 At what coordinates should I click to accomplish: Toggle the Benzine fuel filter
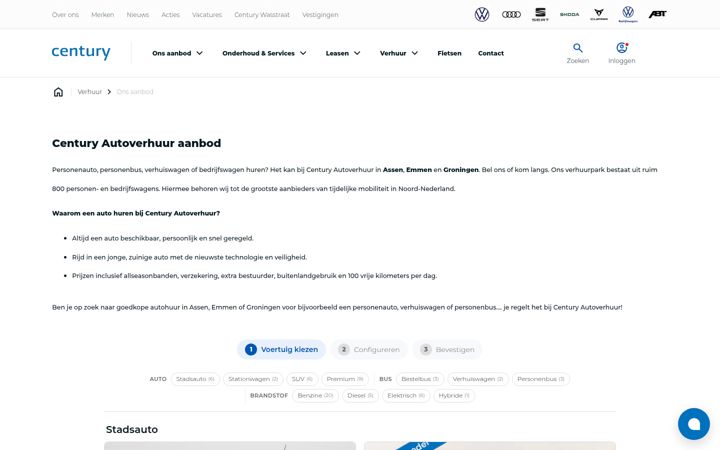click(x=315, y=396)
